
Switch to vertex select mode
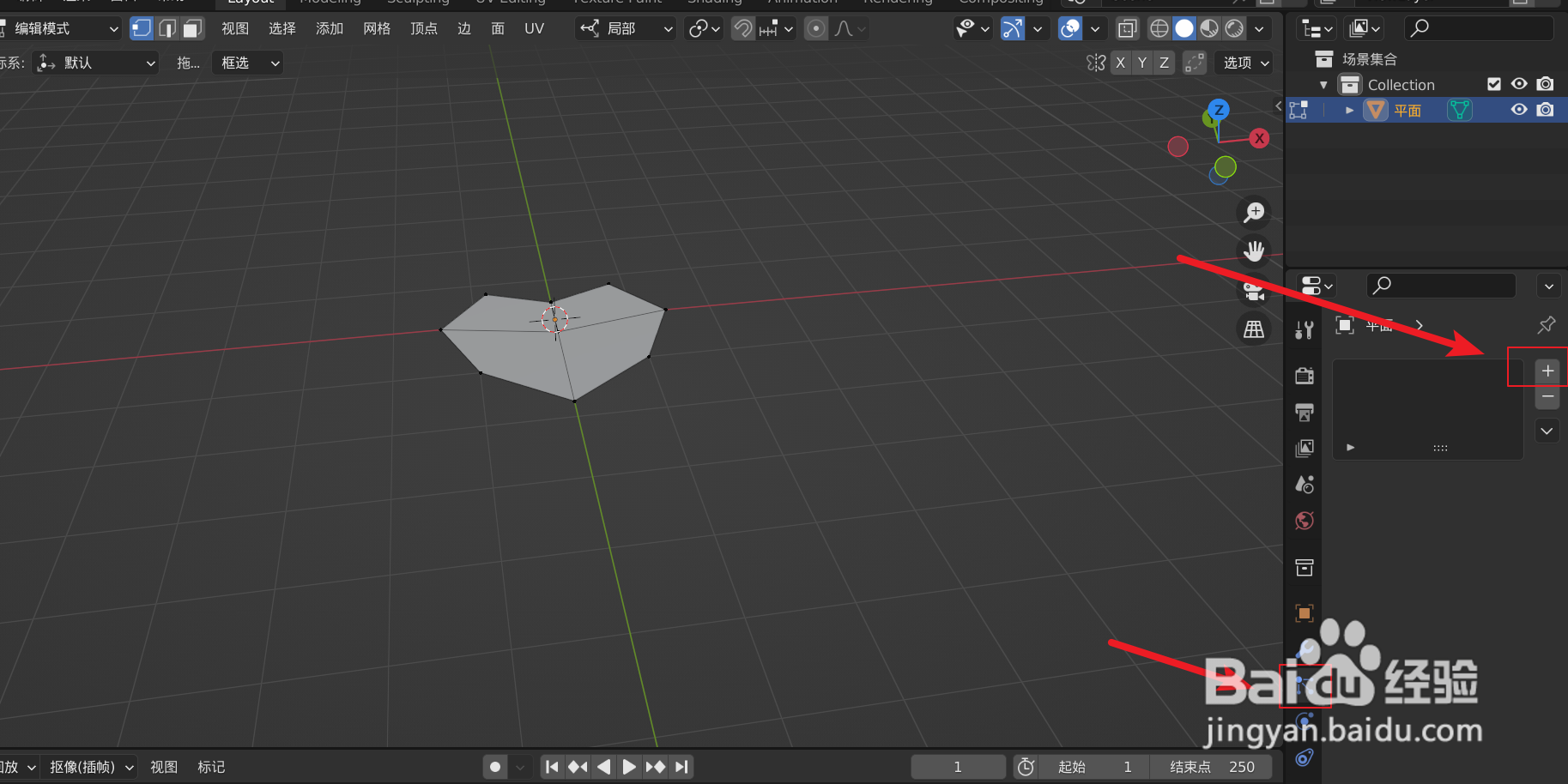[142, 28]
